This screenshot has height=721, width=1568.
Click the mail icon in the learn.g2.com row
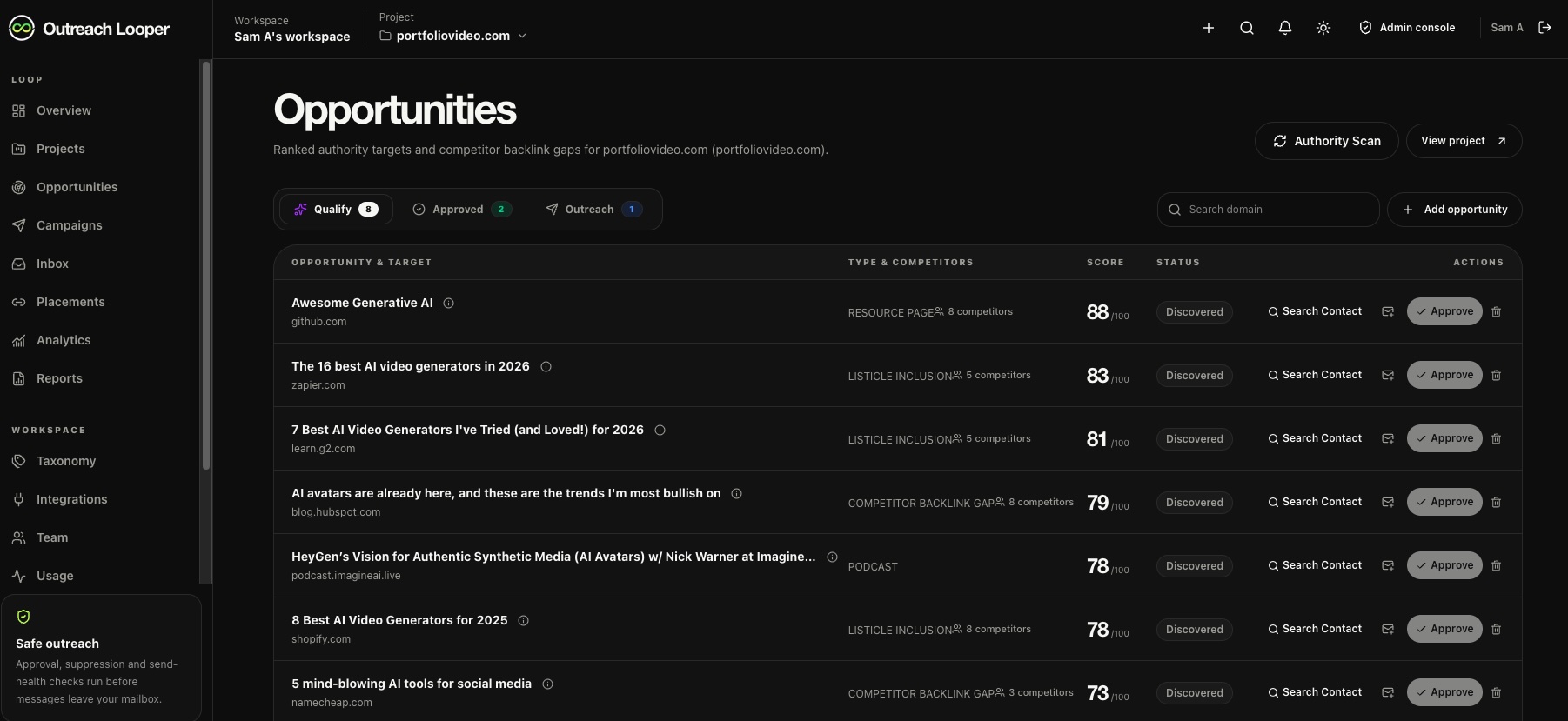(x=1388, y=438)
